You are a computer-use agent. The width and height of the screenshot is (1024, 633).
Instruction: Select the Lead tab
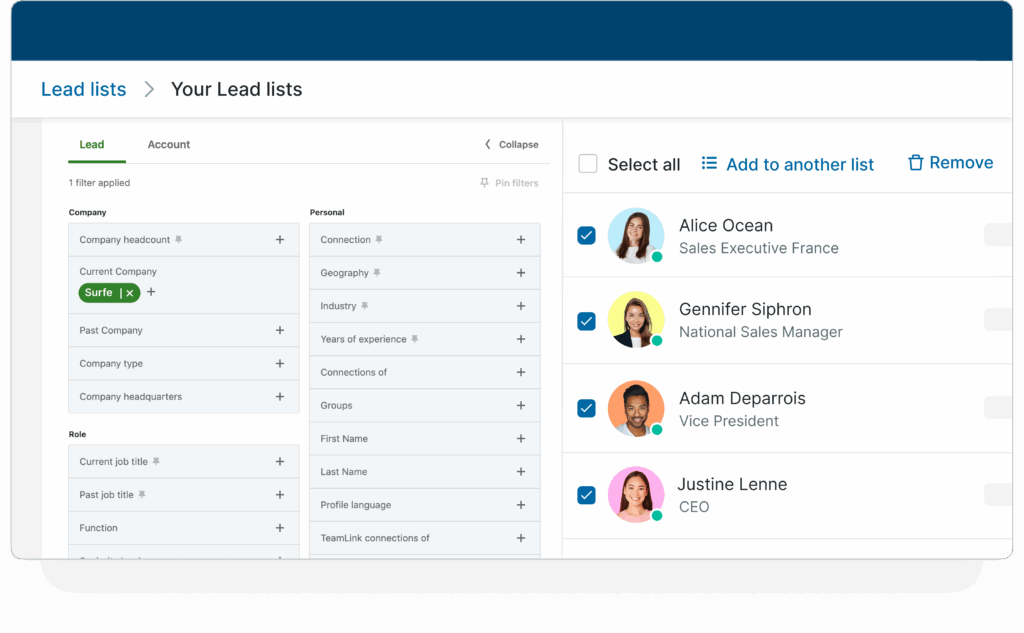coord(92,145)
